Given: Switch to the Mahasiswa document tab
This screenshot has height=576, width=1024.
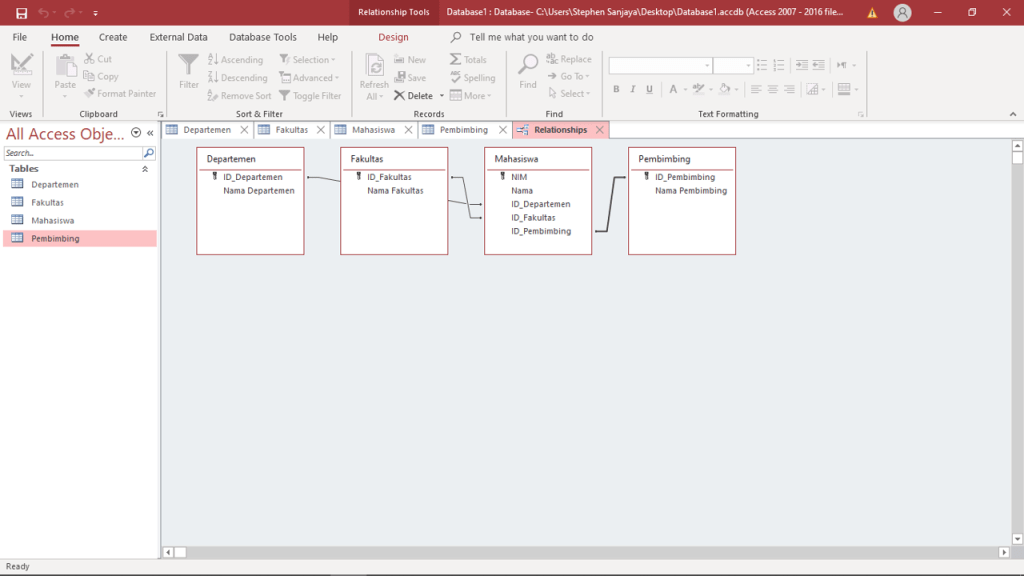Looking at the screenshot, I should tap(373, 130).
